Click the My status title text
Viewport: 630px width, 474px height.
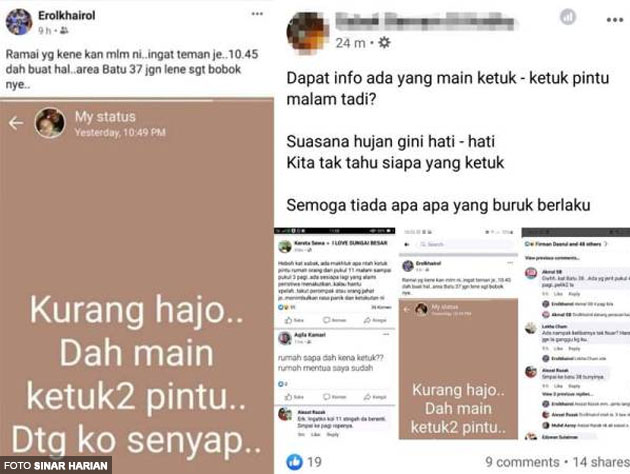coord(105,116)
